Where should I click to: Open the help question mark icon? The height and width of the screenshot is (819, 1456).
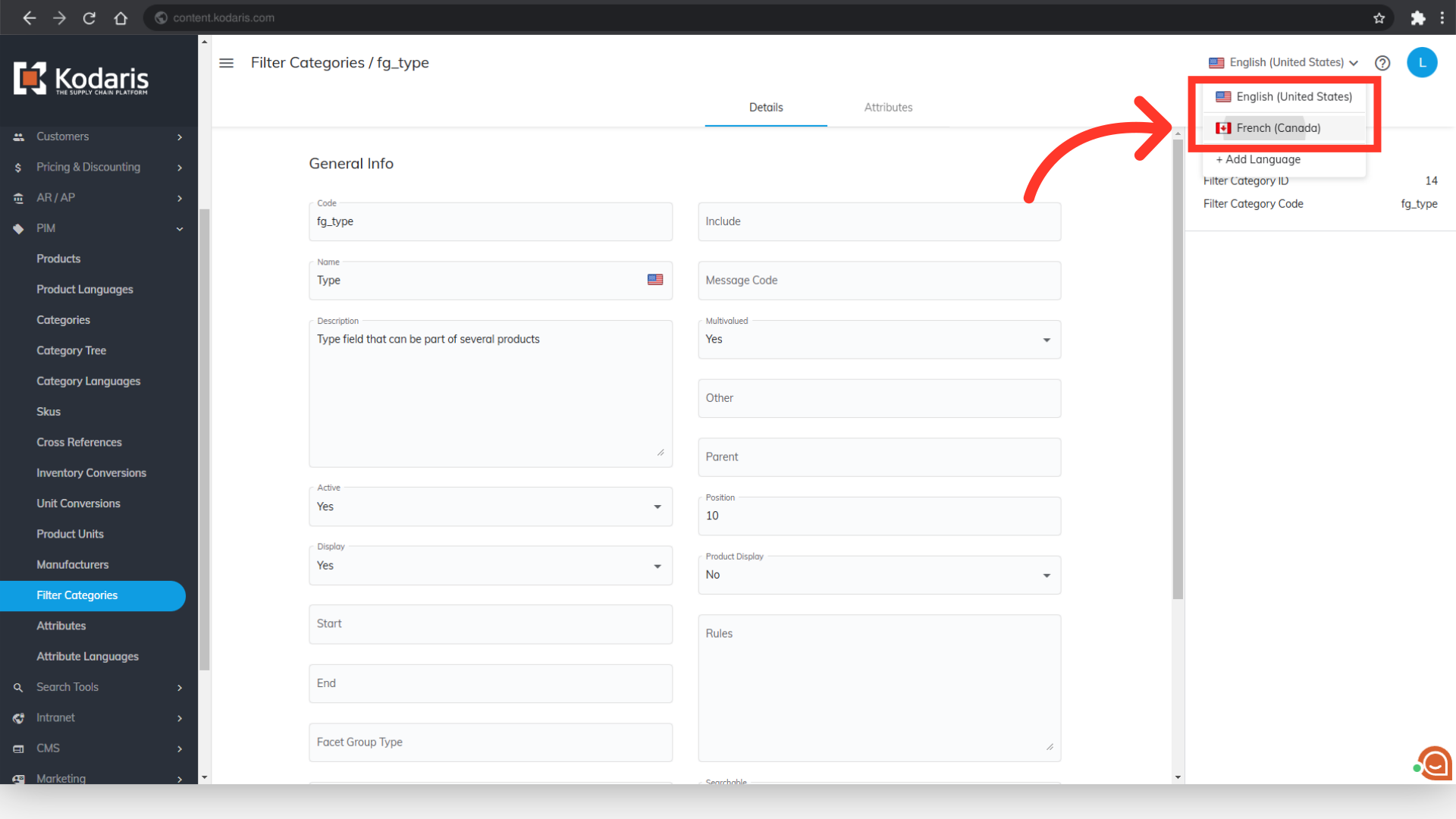(1382, 63)
